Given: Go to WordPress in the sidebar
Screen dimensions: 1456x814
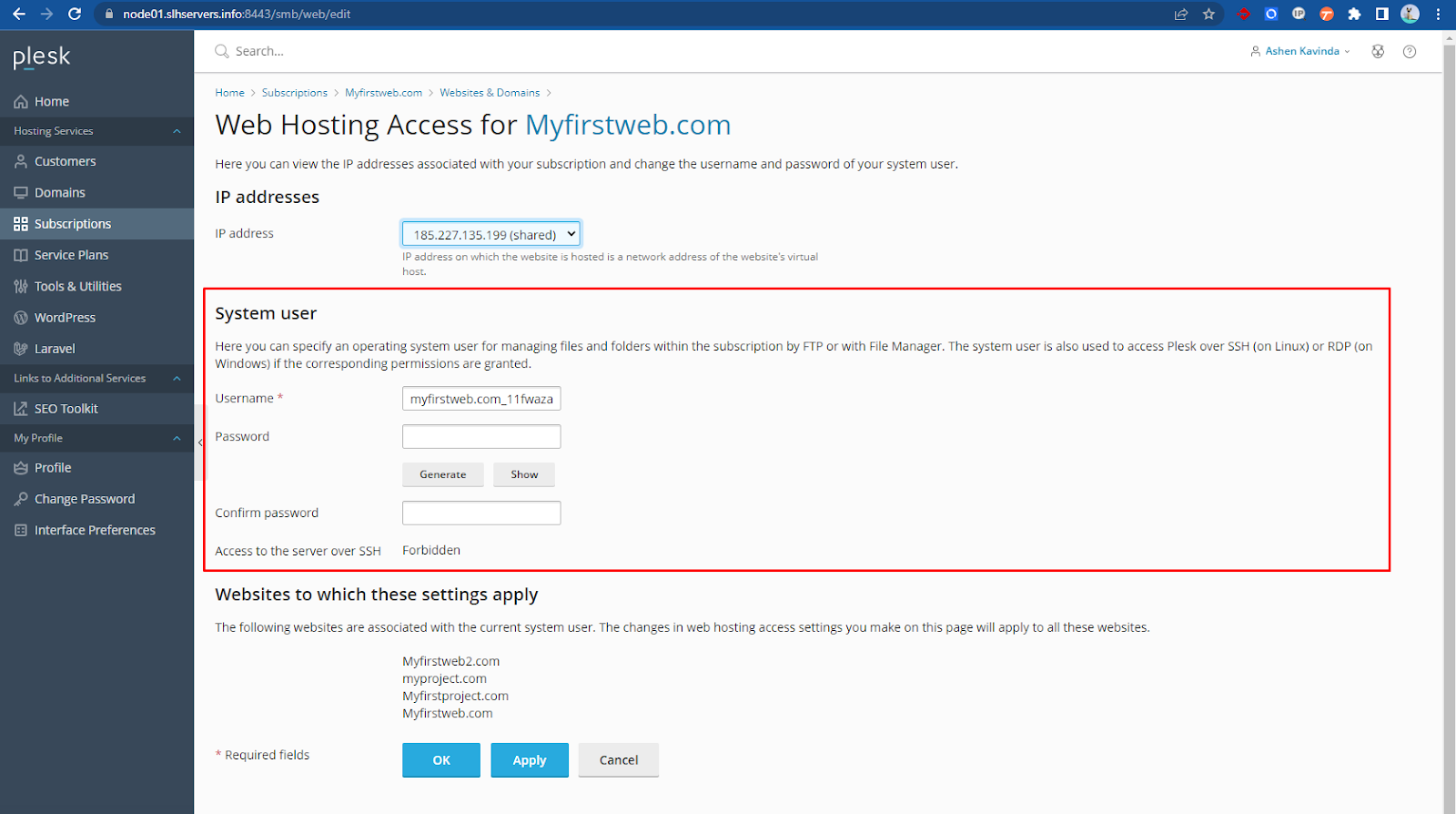Looking at the screenshot, I should click(x=65, y=318).
